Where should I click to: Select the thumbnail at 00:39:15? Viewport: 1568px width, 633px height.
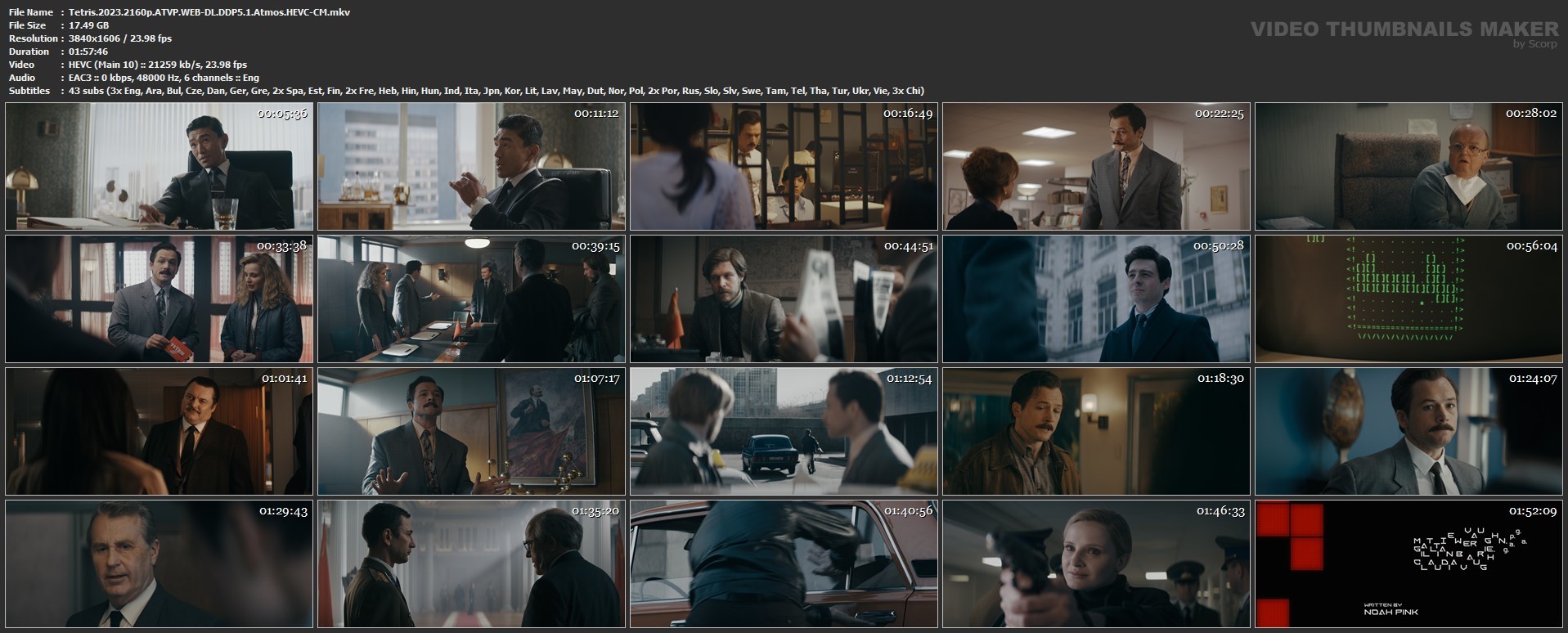472,299
